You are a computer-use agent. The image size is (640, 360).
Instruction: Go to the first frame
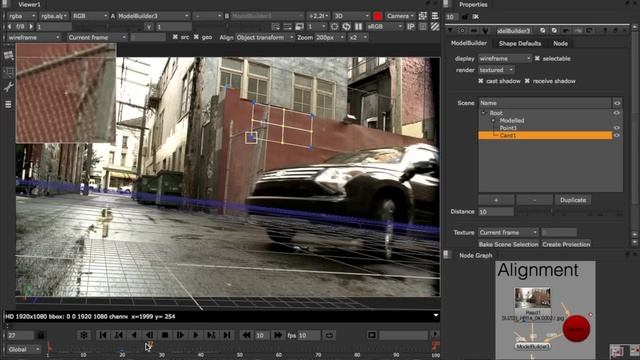coord(103,335)
